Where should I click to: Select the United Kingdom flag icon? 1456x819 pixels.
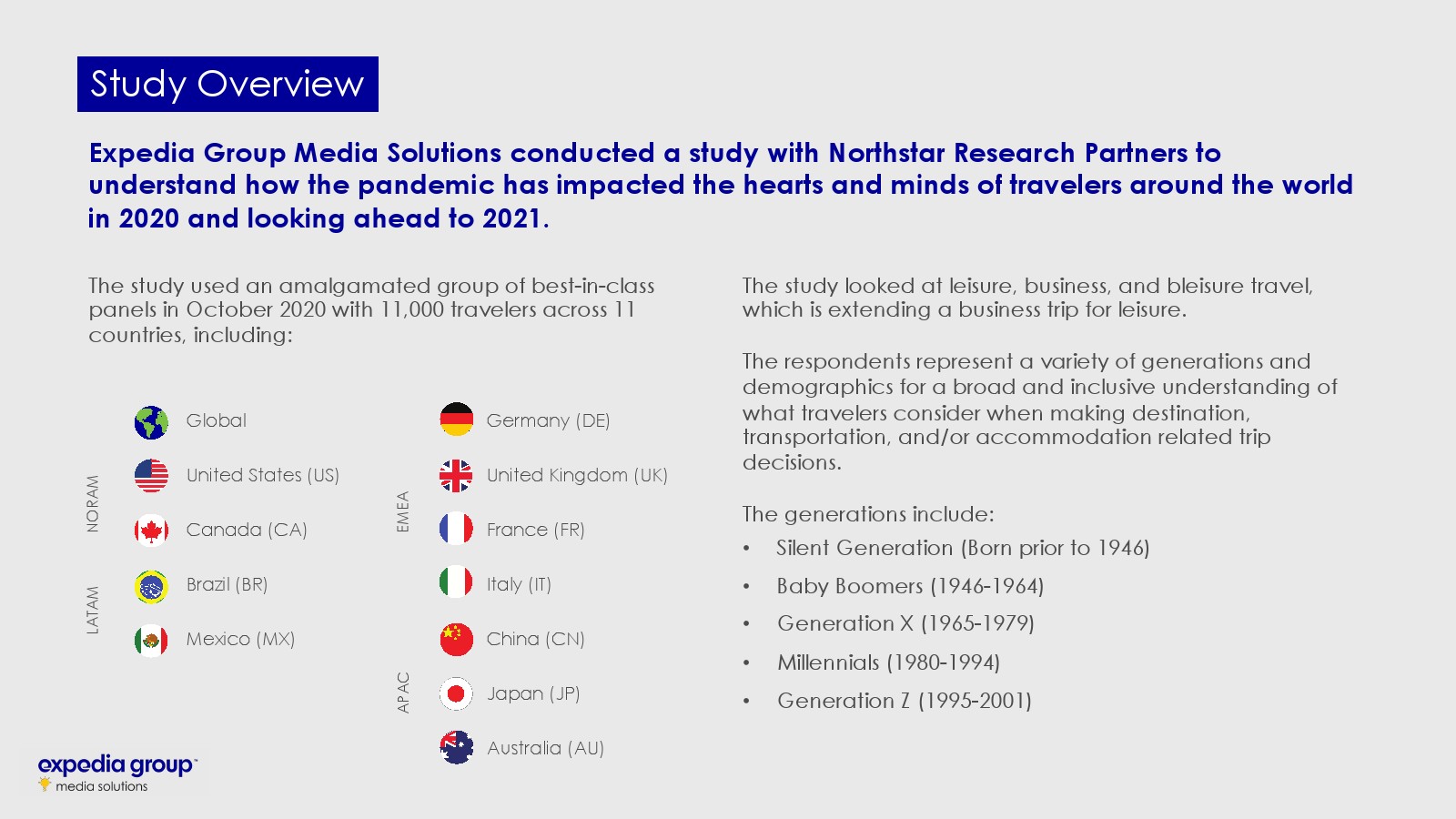pos(456,475)
